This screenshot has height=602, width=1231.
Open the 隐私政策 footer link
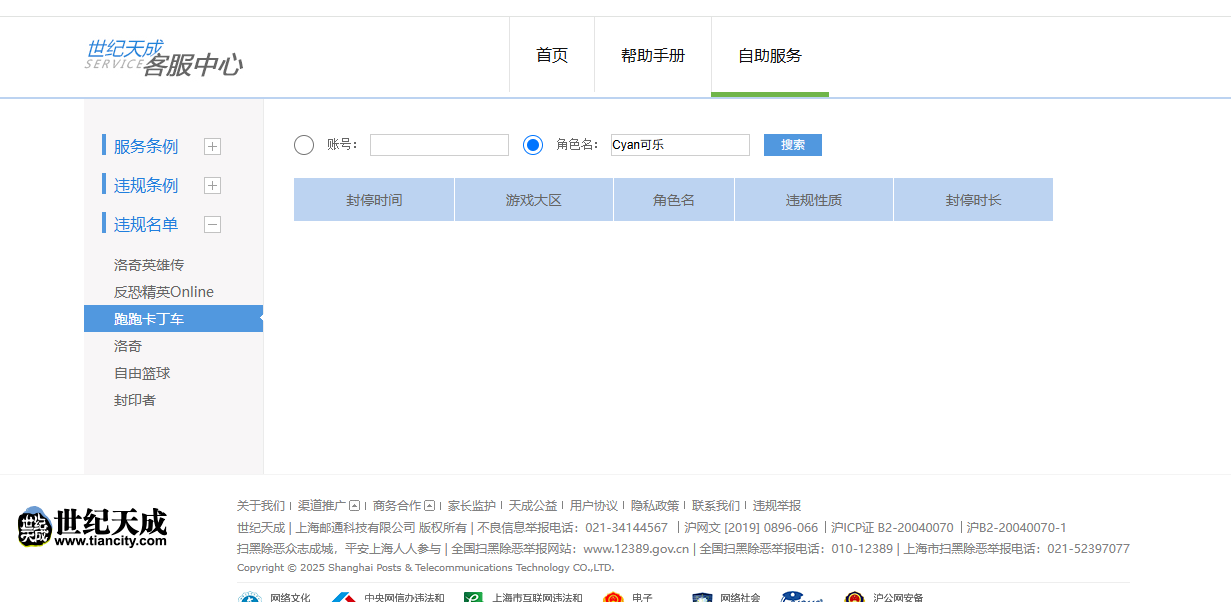pos(655,506)
